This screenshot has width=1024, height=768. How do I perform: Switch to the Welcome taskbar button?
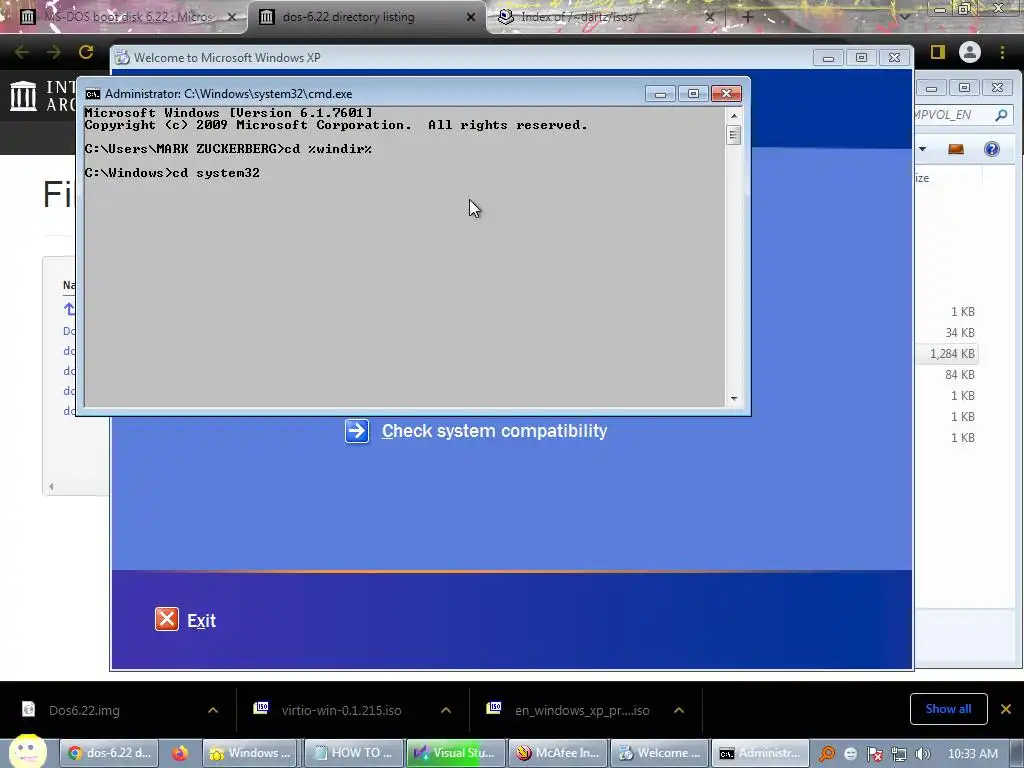pyautogui.click(x=660, y=753)
